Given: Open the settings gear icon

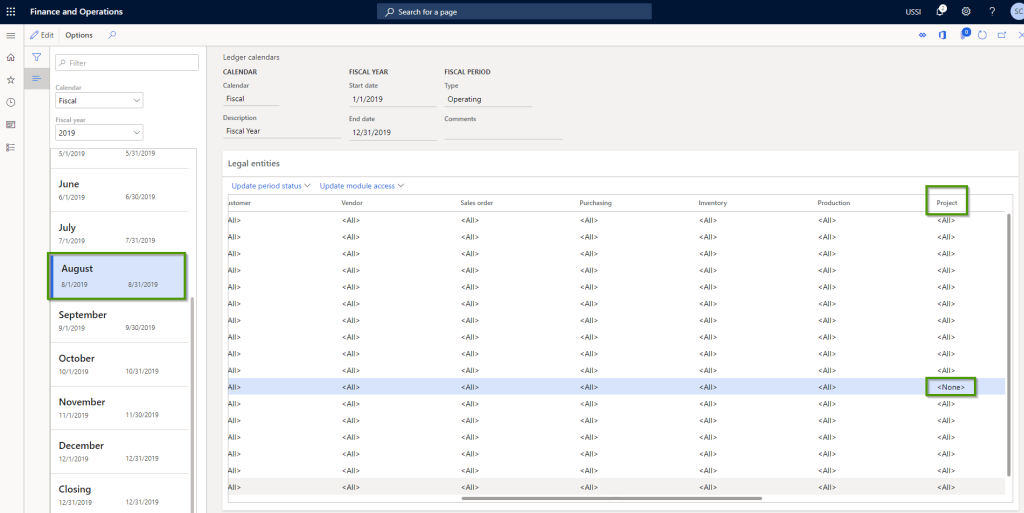Looking at the screenshot, I should (x=966, y=11).
